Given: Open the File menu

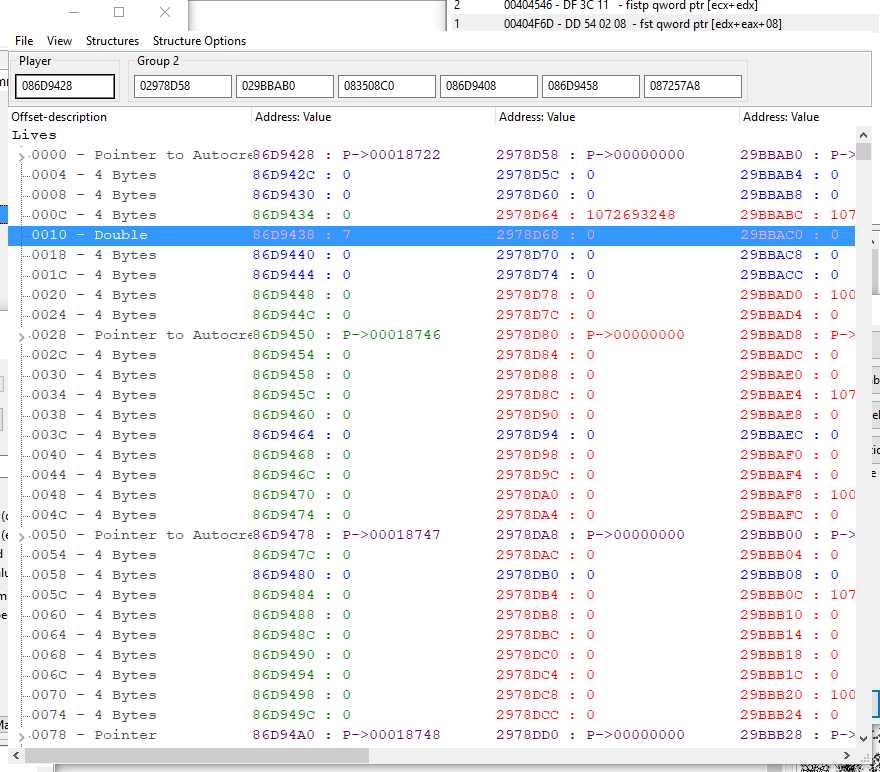Looking at the screenshot, I should click(24, 41).
